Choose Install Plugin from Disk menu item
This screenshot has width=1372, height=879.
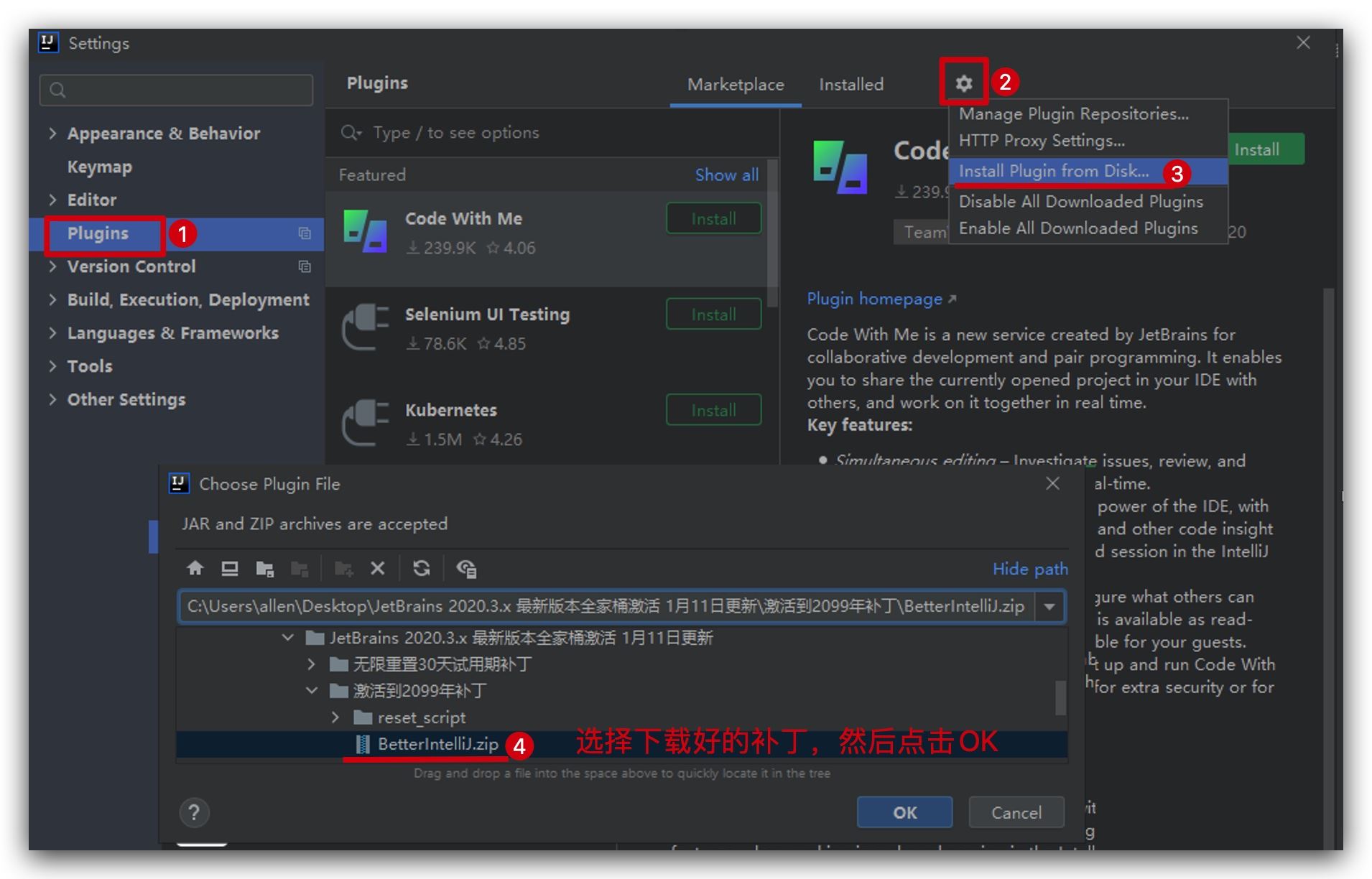[1053, 171]
